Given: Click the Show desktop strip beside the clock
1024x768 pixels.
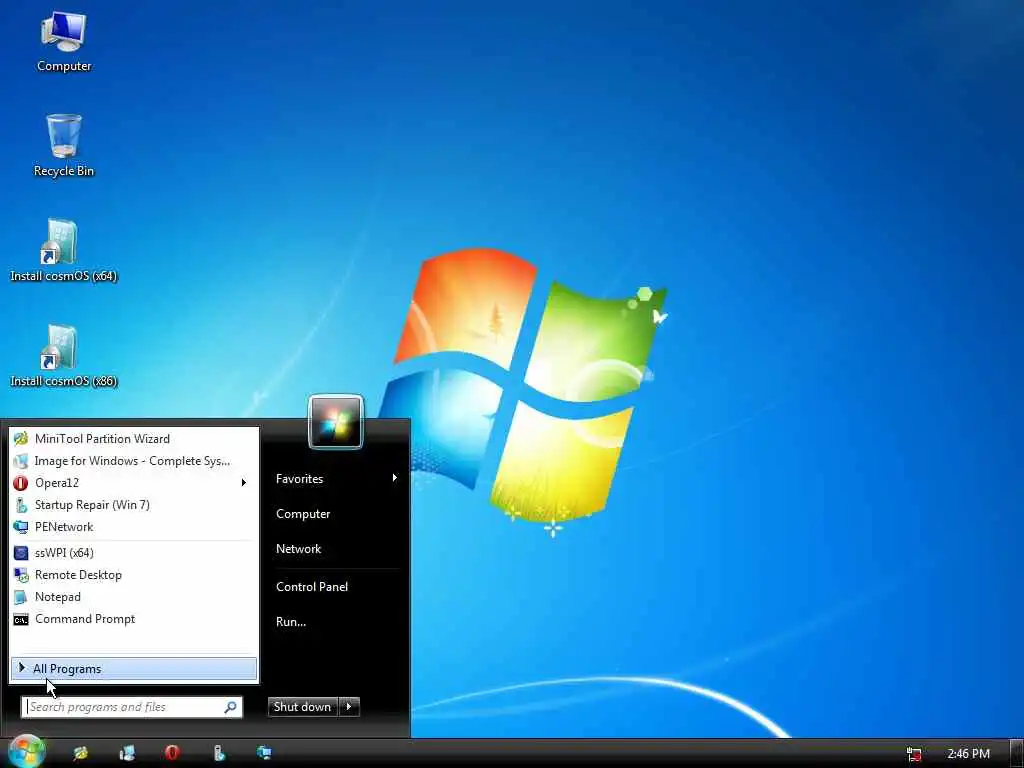Looking at the screenshot, I should 1016,754.
